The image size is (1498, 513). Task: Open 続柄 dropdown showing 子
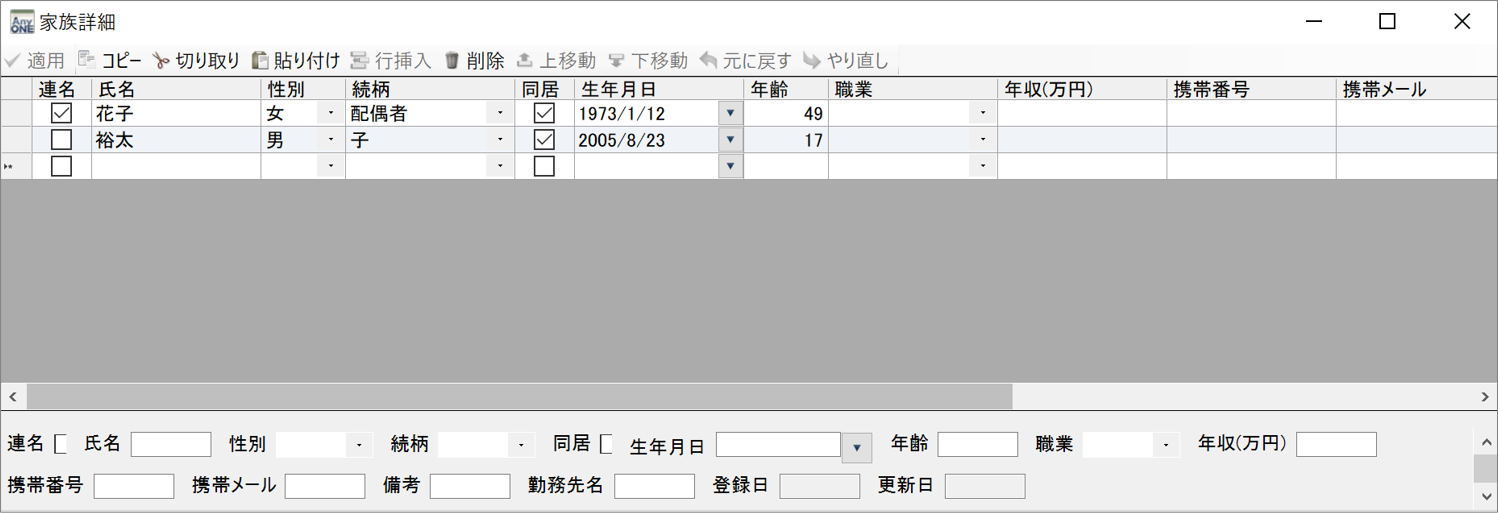coord(501,140)
